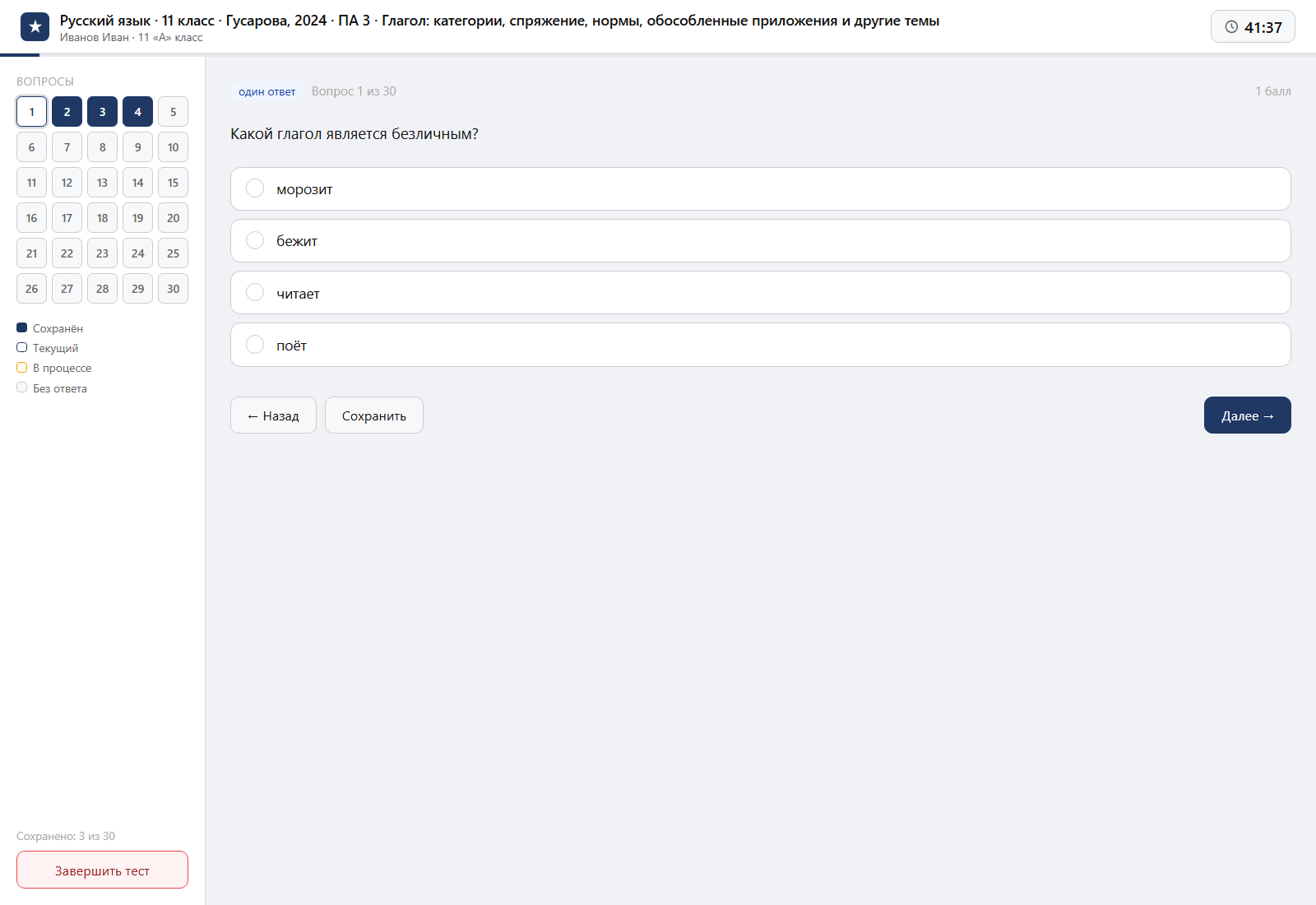The height and width of the screenshot is (905, 1316).
Task: Jump to question 20
Action: point(173,218)
